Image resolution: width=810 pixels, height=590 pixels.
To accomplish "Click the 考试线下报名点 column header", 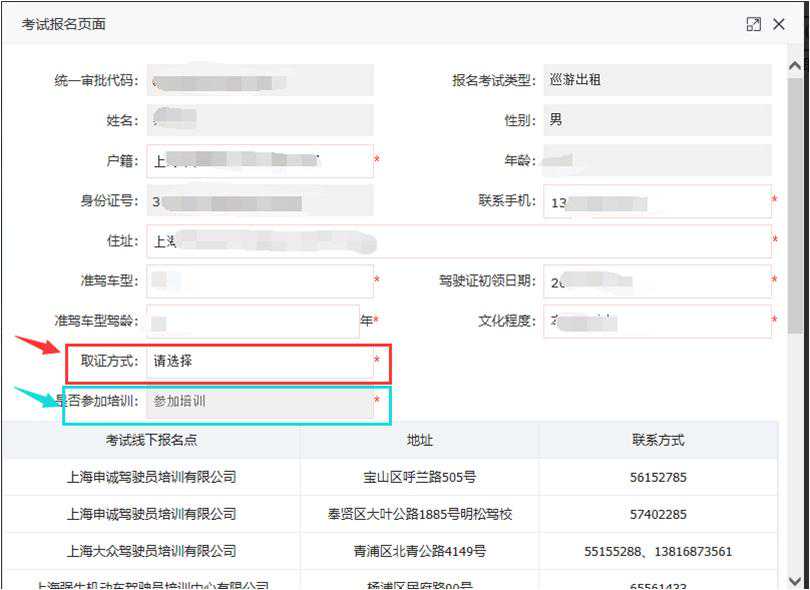I will coord(151,440).
